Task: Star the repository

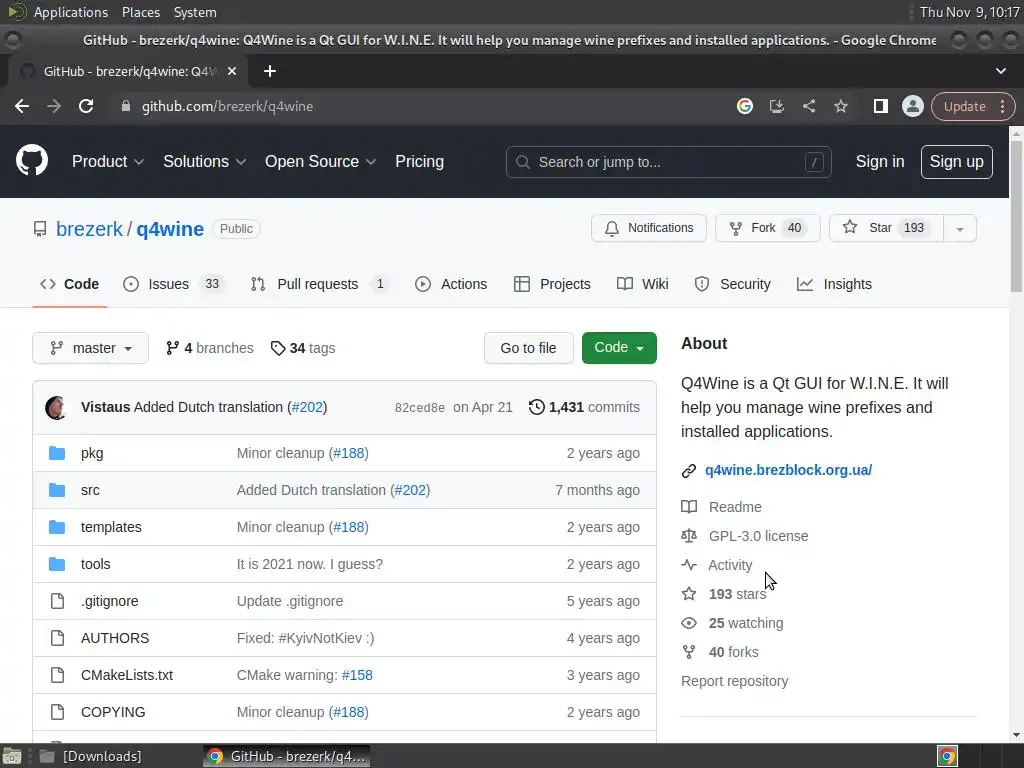Action: (x=886, y=228)
